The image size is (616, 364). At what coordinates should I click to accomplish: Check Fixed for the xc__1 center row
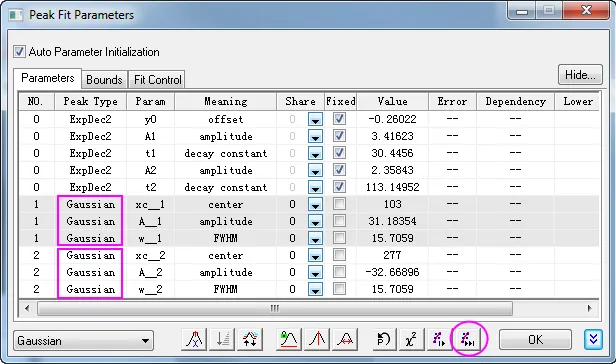[x=339, y=204]
